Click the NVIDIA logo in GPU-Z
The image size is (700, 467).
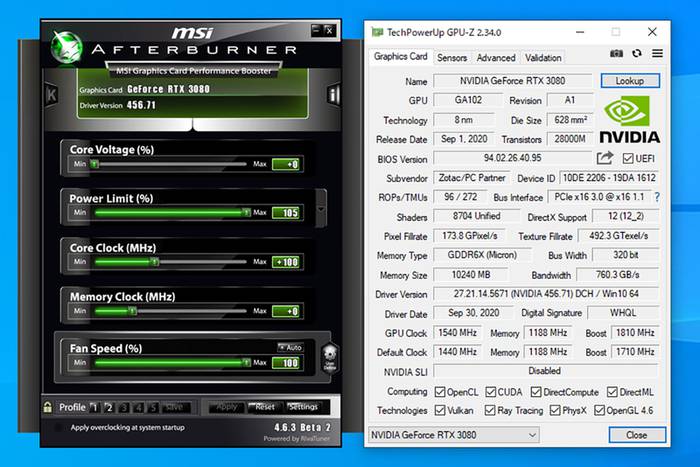click(x=629, y=120)
